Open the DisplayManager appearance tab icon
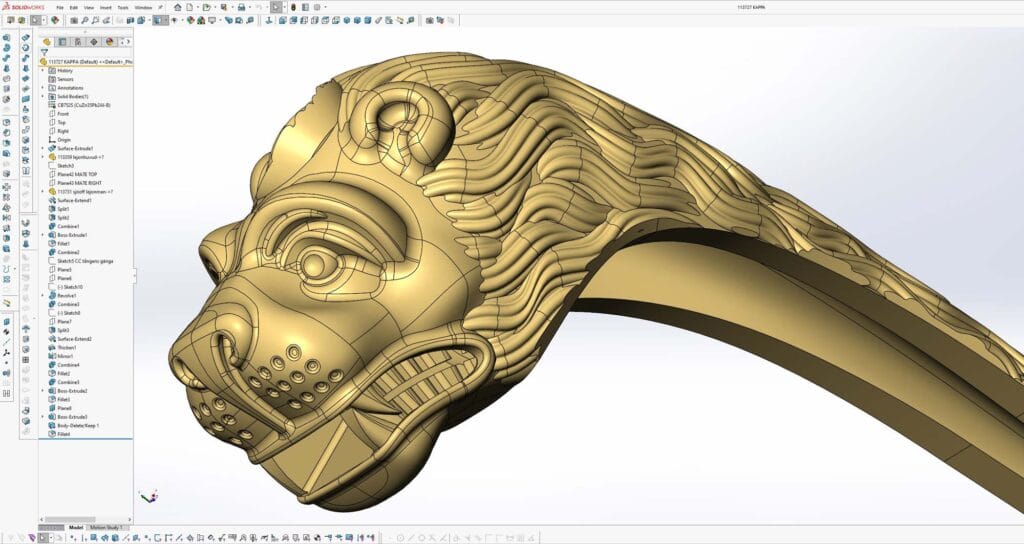Screen dimensions: 1024x544 coord(110,42)
